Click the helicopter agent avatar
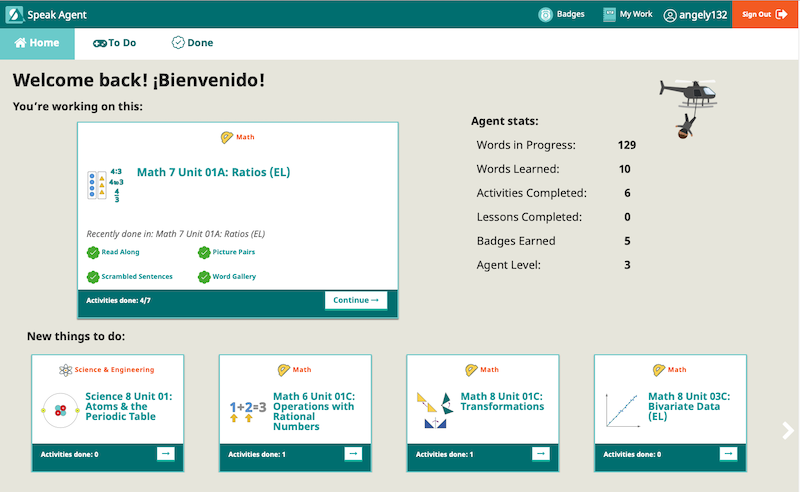The width and height of the screenshot is (800, 492). pos(688,103)
